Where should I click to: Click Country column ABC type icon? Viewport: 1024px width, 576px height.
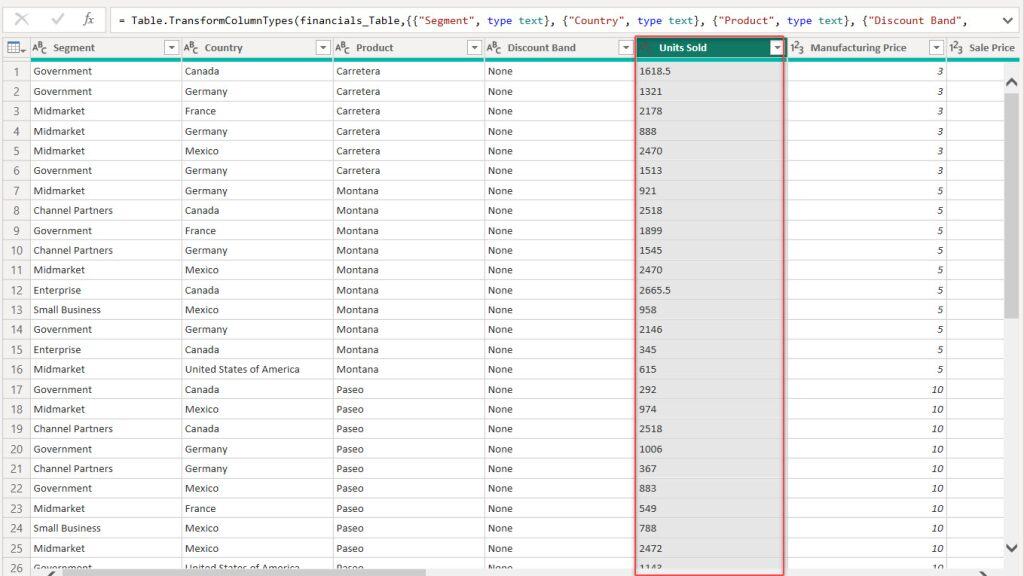[191, 48]
